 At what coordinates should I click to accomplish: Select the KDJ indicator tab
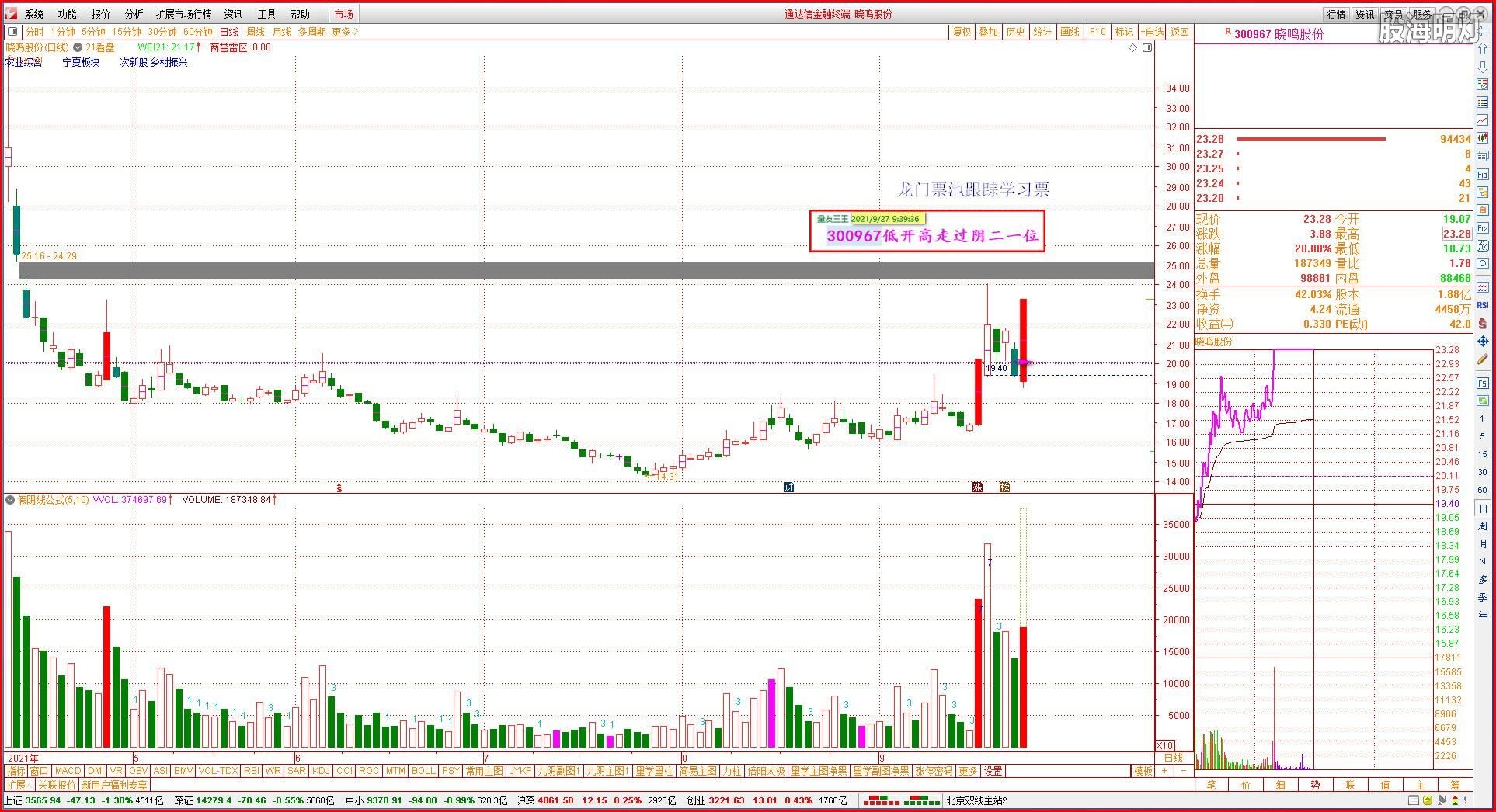coord(321,771)
